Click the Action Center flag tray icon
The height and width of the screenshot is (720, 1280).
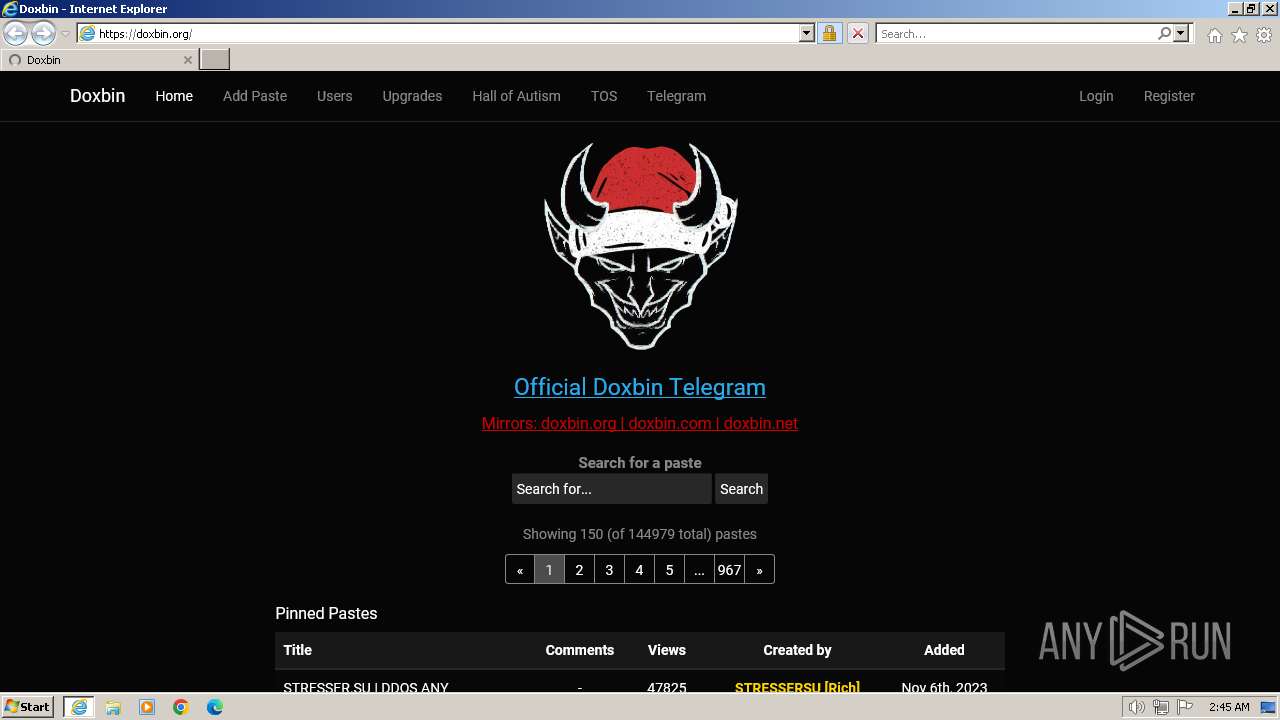(x=1185, y=707)
